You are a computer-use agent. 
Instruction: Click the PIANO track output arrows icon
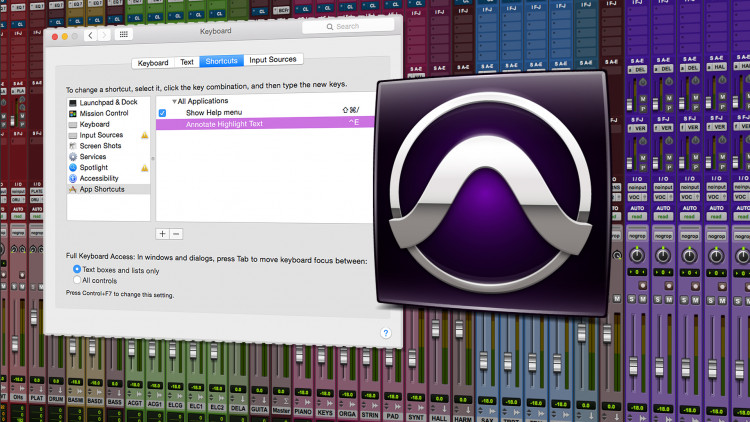click(307, 402)
